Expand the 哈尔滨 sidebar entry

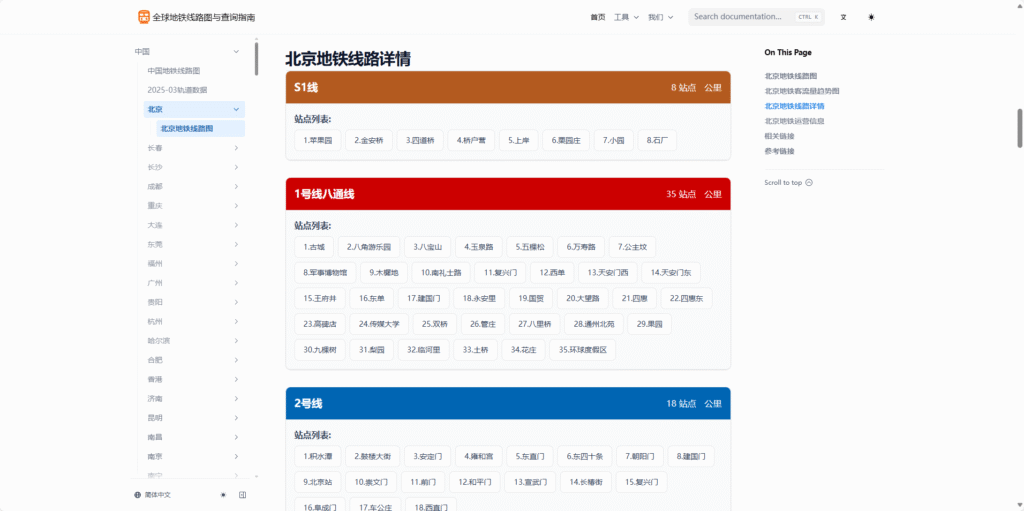(236, 340)
